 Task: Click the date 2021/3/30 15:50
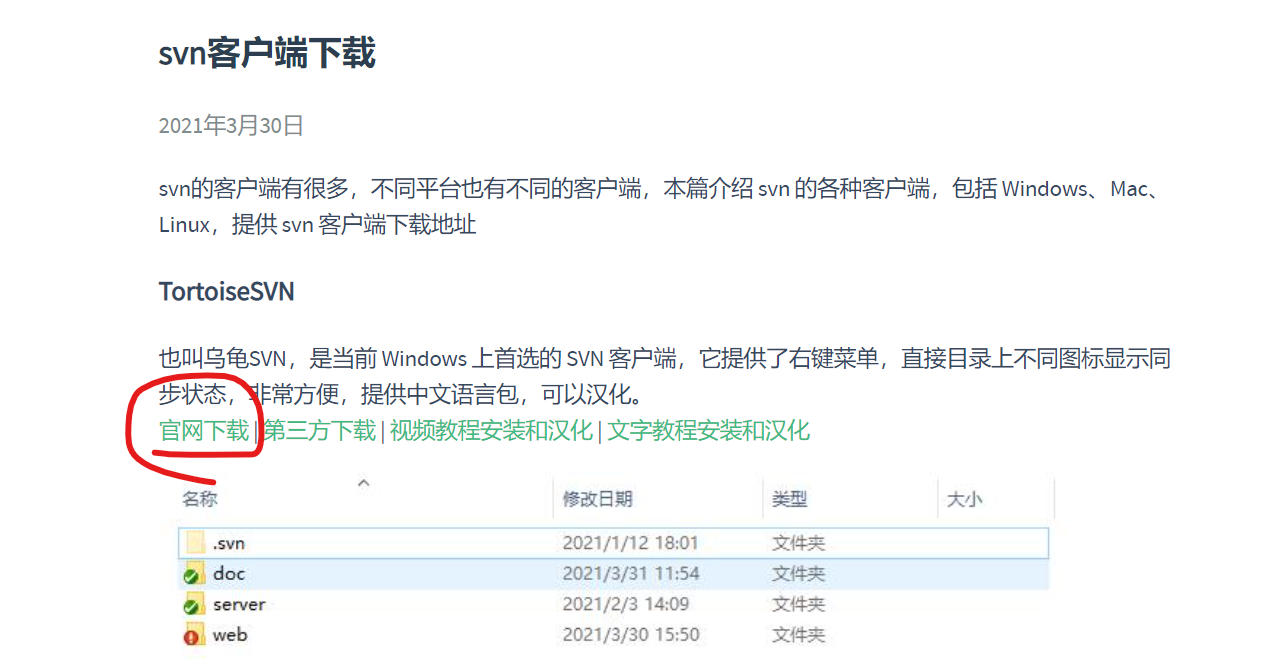click(x=631, y=635)
